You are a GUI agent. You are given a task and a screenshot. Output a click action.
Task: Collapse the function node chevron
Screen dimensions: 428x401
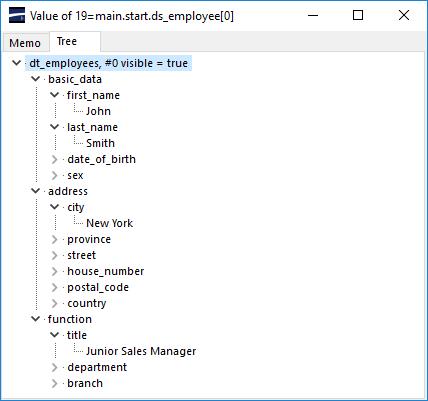point(35,319)
